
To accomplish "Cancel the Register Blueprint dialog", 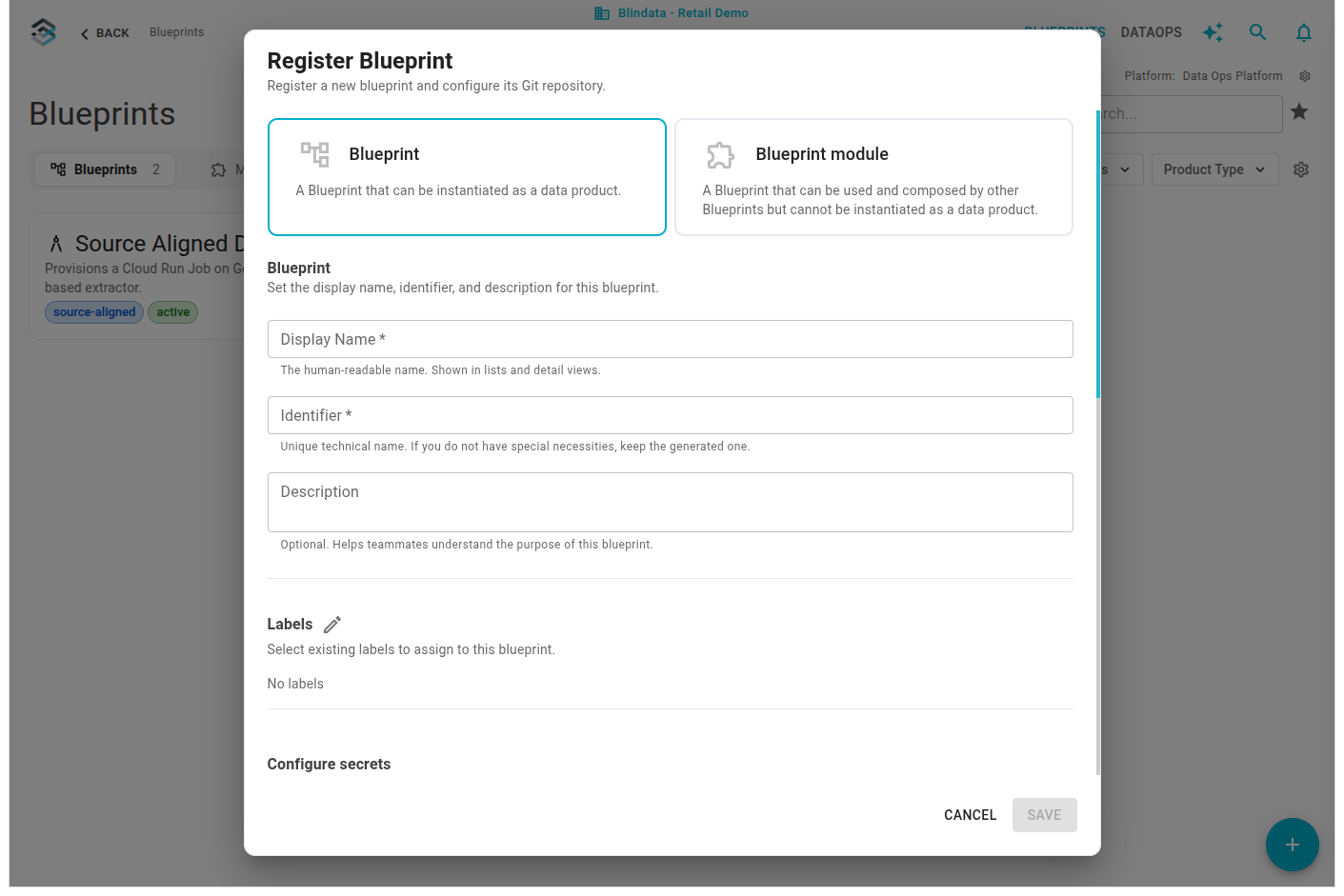I will point(970,815).
